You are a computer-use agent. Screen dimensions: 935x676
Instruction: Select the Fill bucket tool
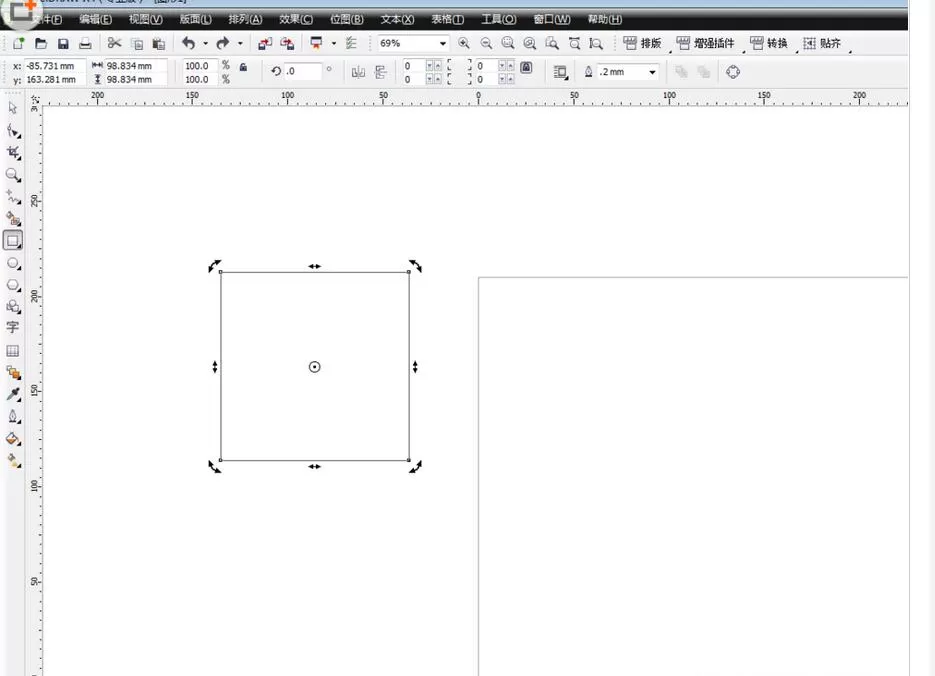point(13,439)
